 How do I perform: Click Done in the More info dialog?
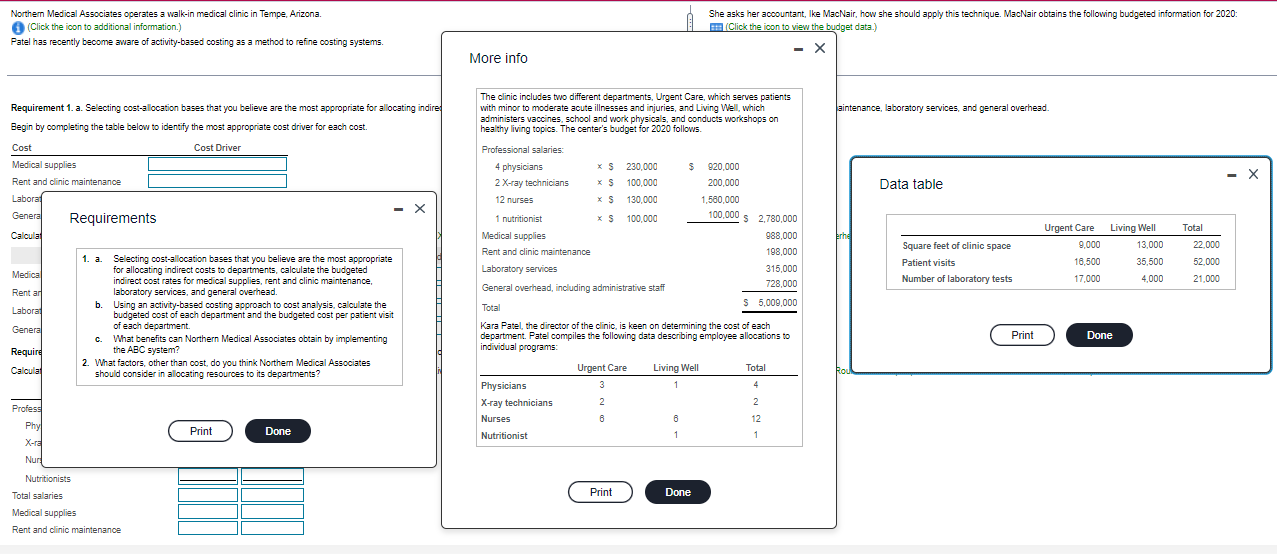click(678, 492)
